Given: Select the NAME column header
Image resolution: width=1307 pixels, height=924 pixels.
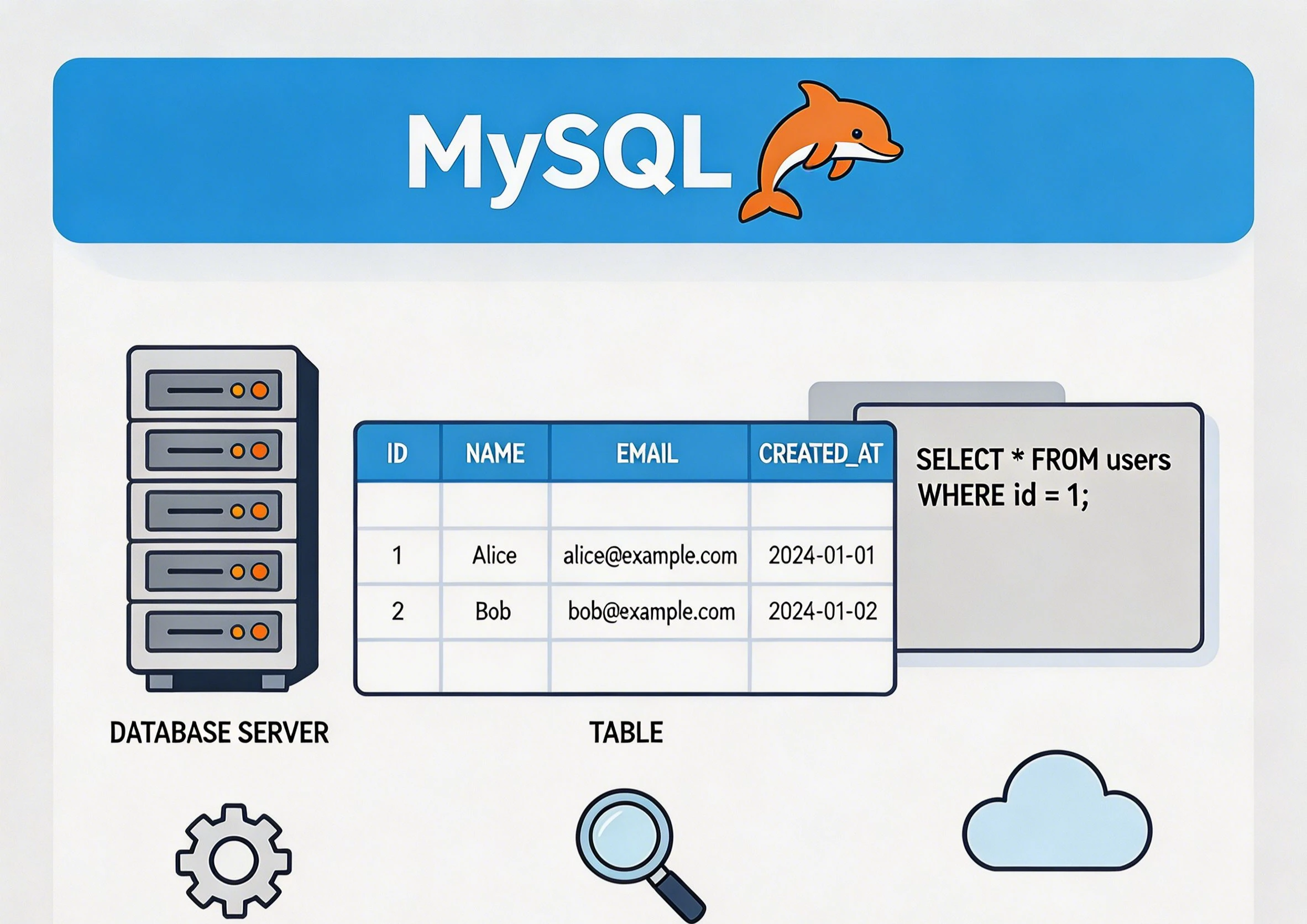Looking at the screenshot, I should pyautogui.click(x=495, y=454).
